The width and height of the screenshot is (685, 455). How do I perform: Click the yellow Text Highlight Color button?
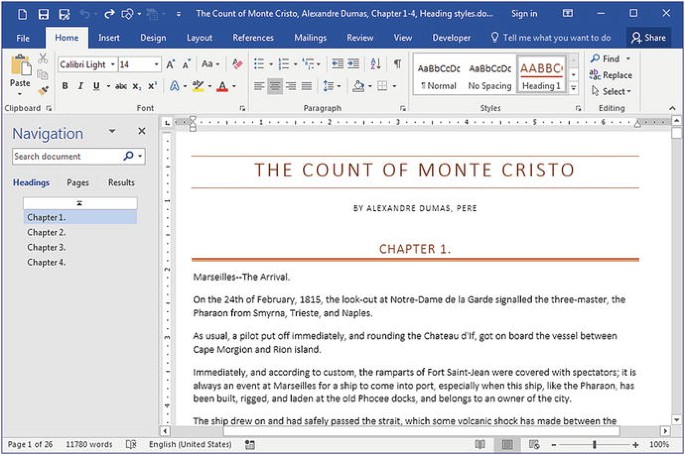pyautogui.click(x=198, y=86)
